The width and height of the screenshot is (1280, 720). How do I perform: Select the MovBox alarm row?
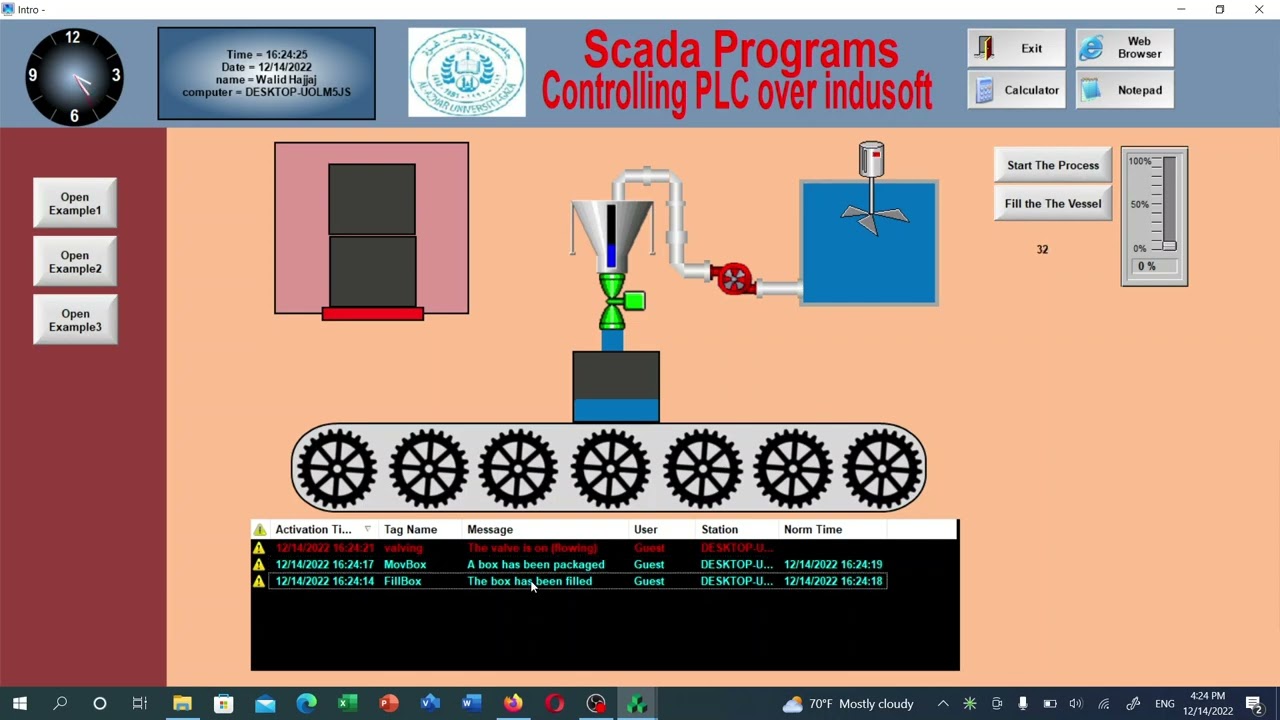[x=569, y=564]
